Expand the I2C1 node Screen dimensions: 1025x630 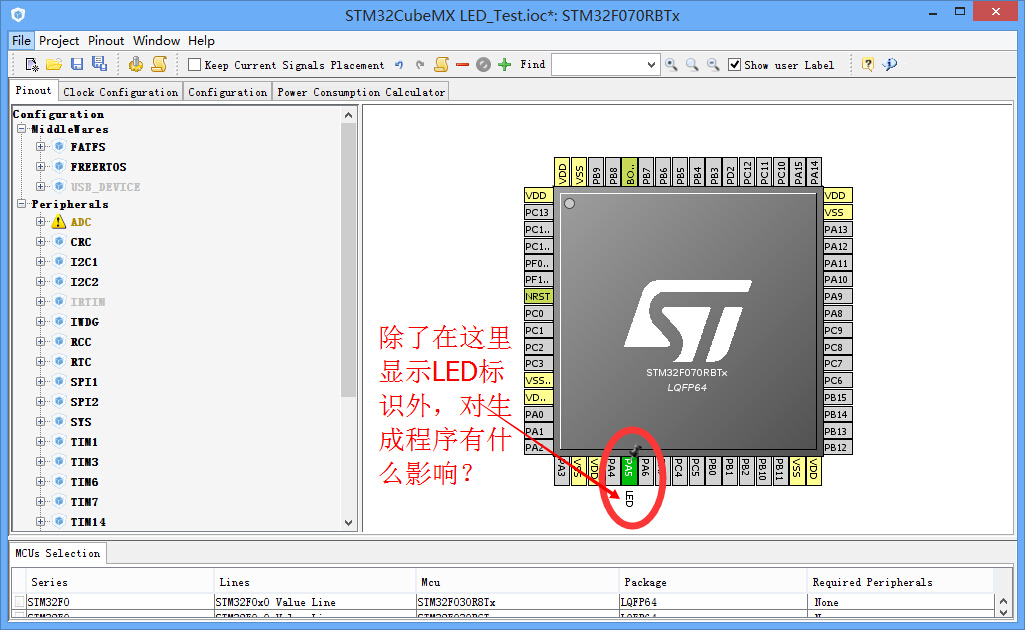[41, 261]
